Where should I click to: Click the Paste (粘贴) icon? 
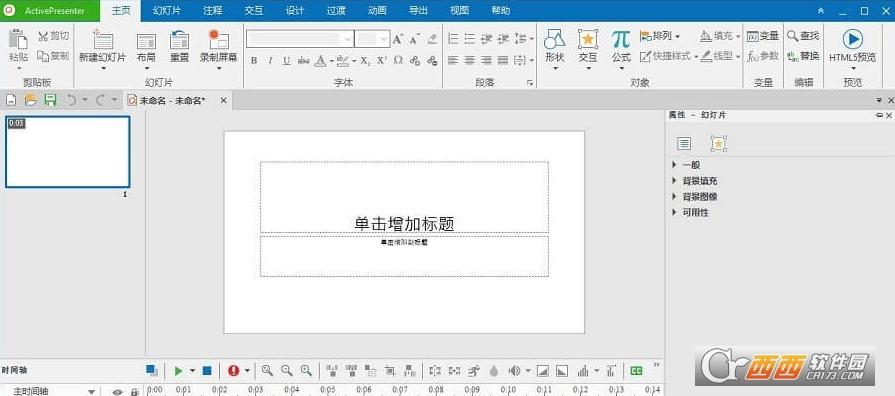18,40
